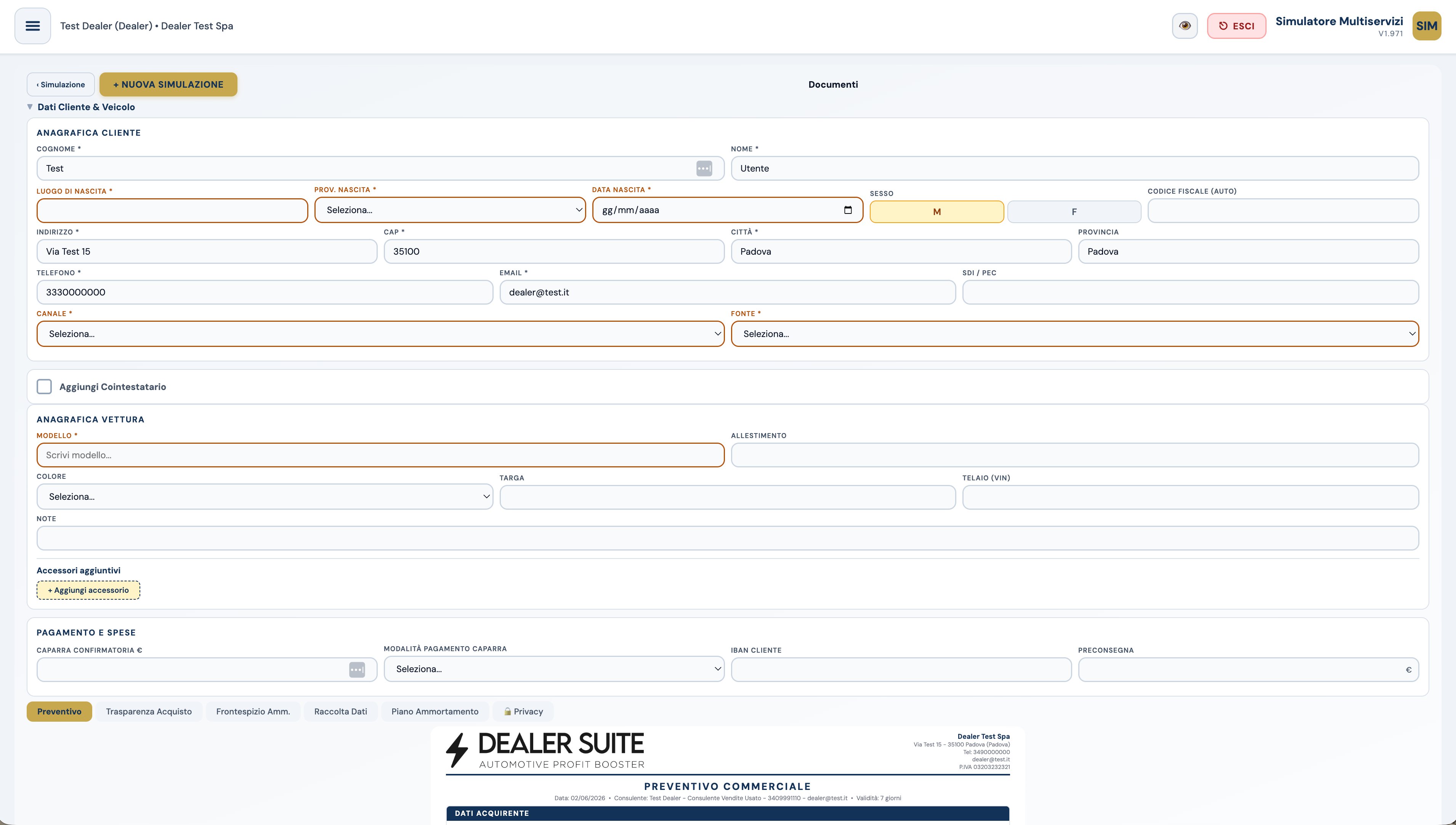Click the Documenti heading
1456x825 pixels.
[x=832, y=84]
